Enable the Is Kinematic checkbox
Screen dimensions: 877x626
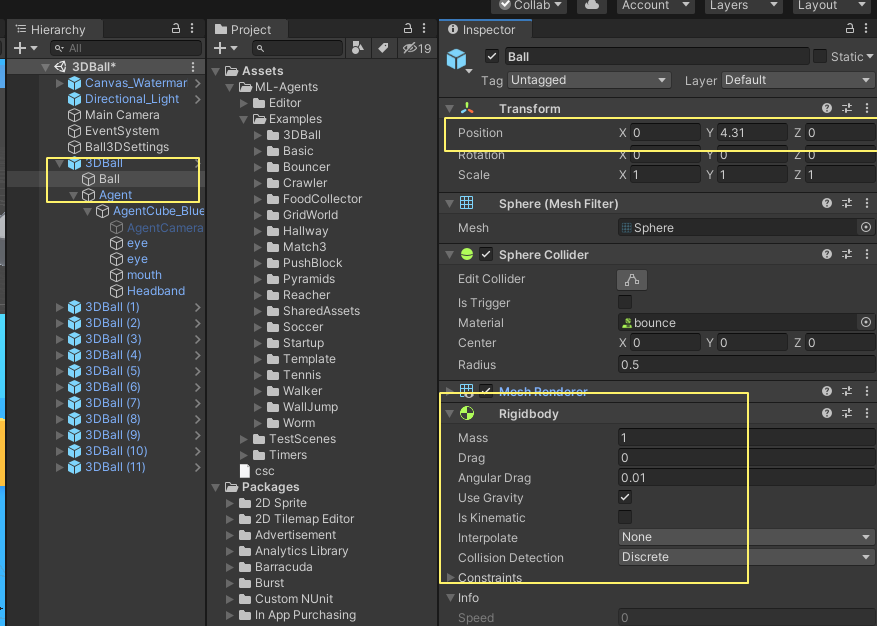click(625, 517)
